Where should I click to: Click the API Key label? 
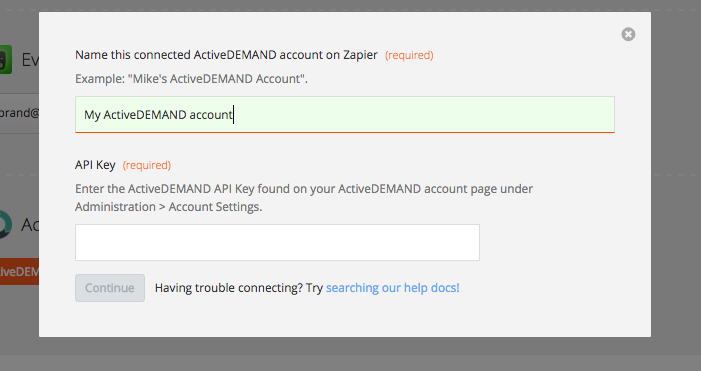pos(95,165)
